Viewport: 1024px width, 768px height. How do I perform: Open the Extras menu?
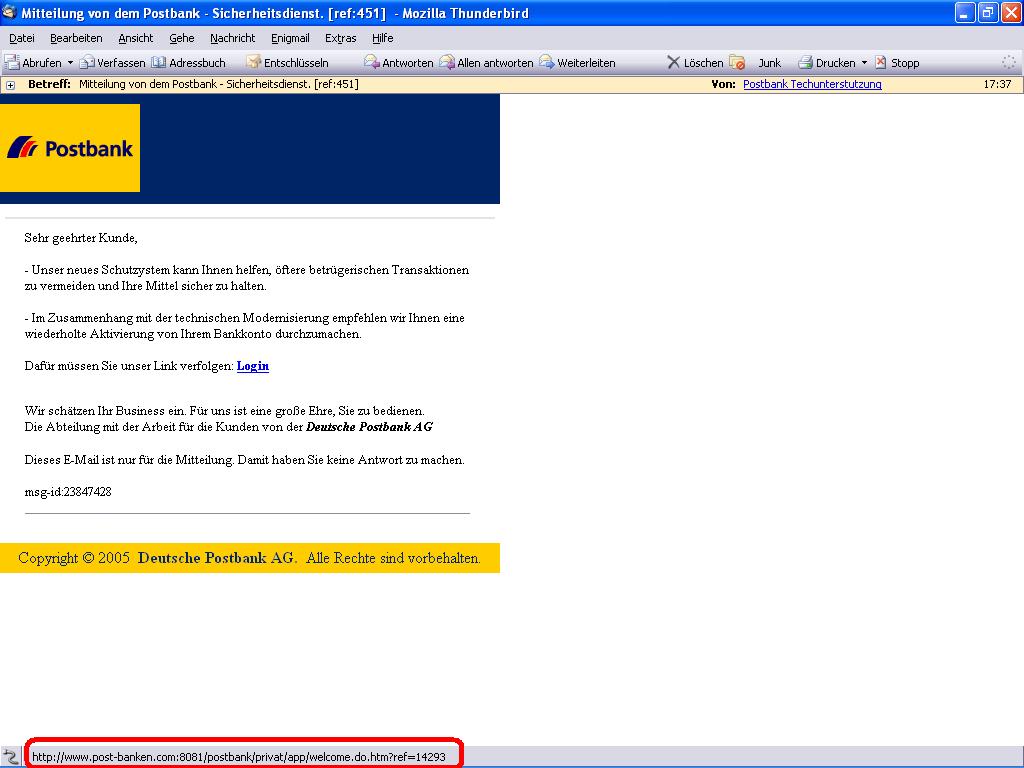click(x=341, y=38)
